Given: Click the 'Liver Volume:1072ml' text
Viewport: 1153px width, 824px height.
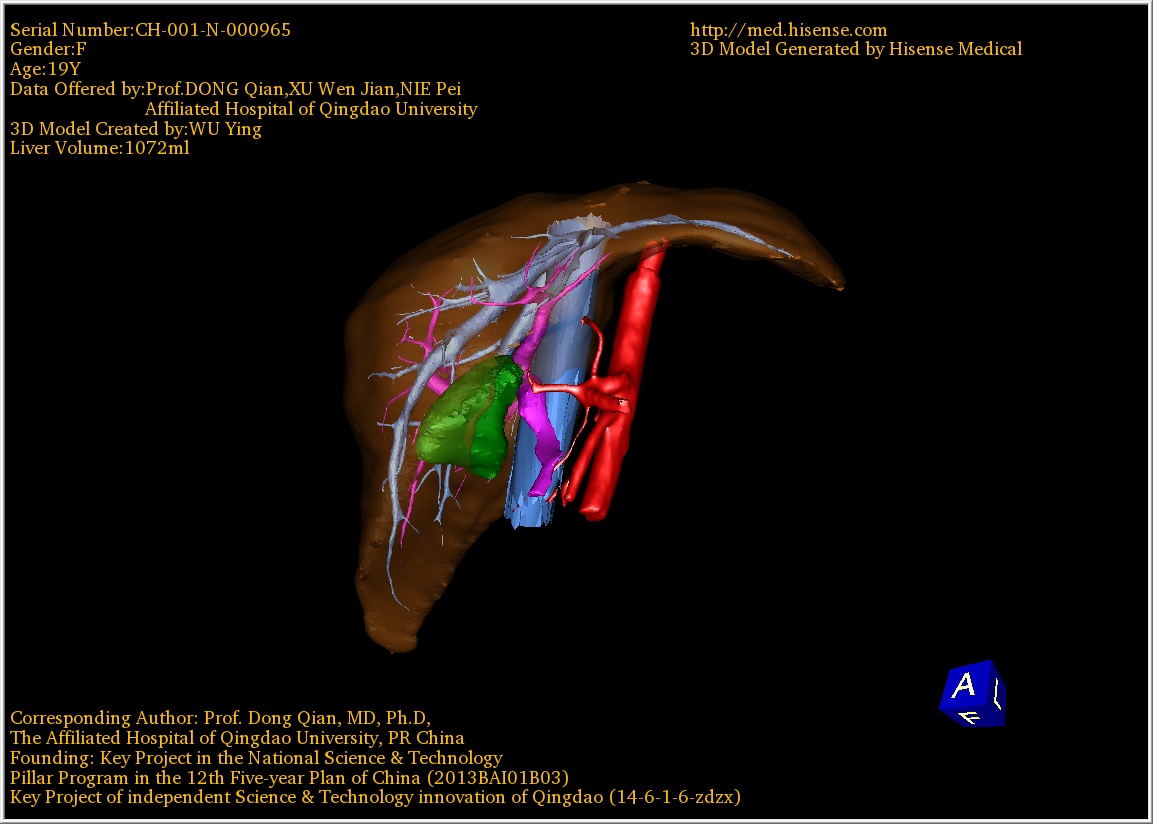Looking at the screenshot, I should click(99, 148).
